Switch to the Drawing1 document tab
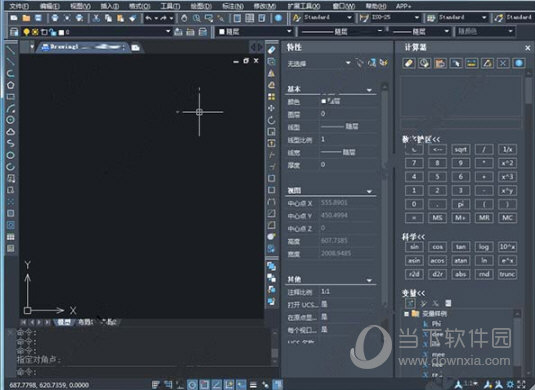This screenshot has width=535, height=390. (x=83, y=47)
